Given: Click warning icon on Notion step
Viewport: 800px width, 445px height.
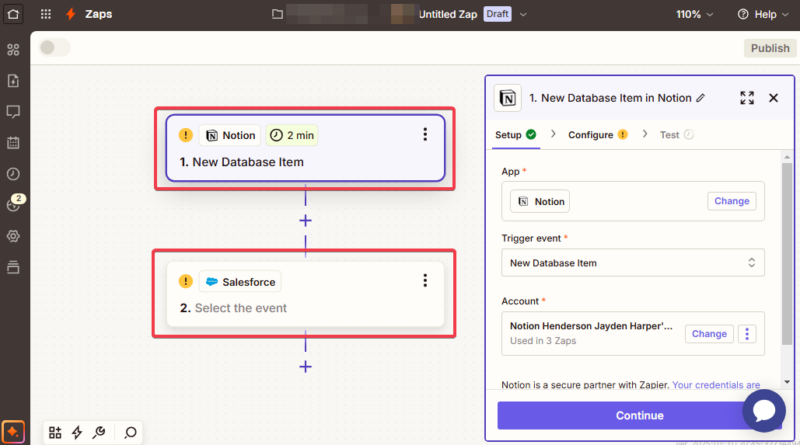Looking at the screenshot, I should 186,135.
